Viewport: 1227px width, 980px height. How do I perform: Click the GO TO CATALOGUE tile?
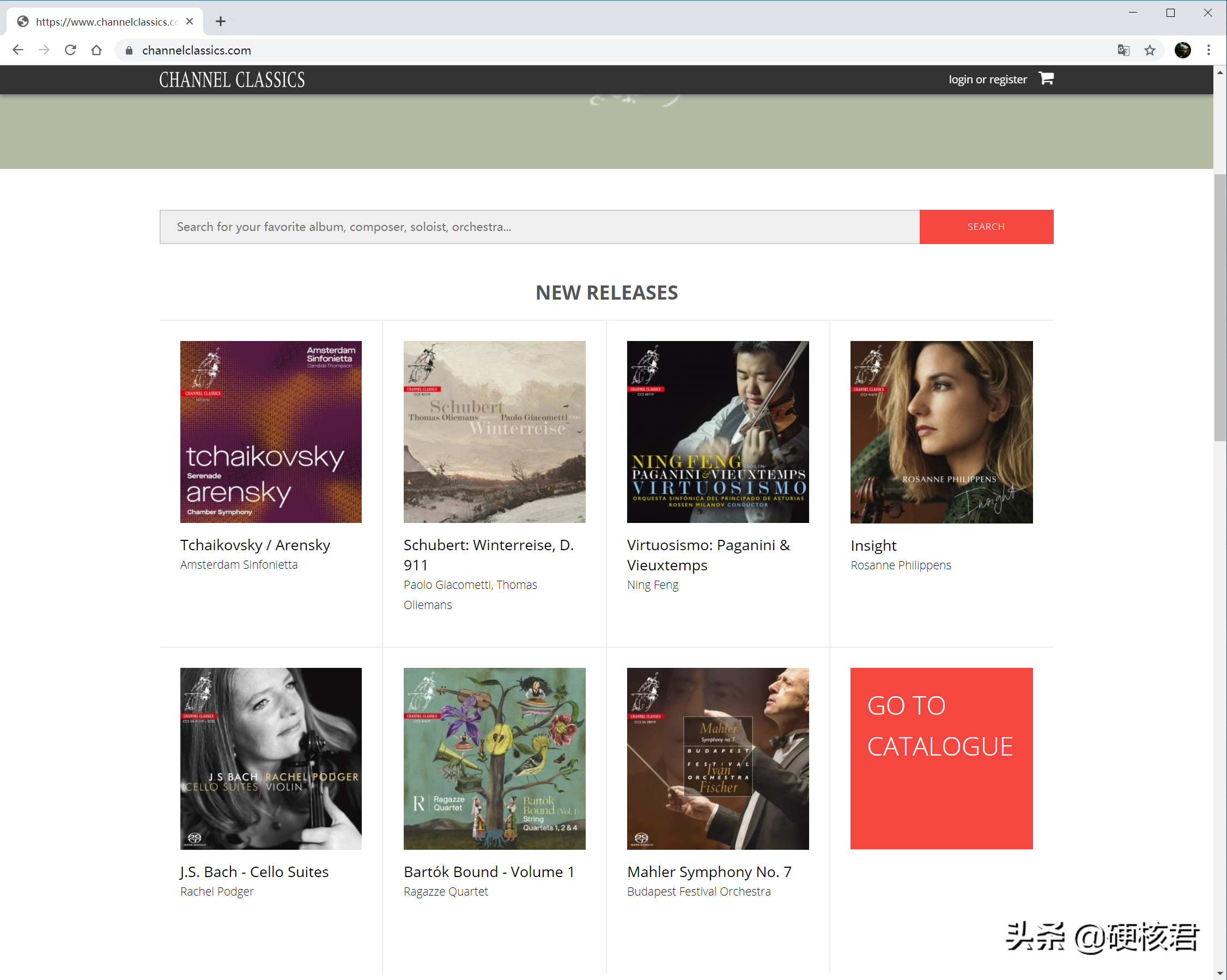click(x=941, y=759)
